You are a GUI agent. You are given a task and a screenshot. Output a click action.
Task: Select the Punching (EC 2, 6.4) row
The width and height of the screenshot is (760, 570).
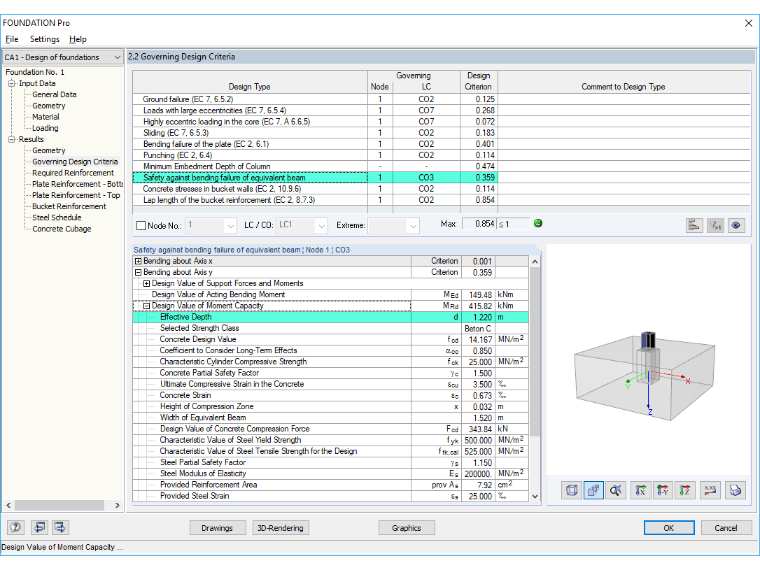pos(441,155)
